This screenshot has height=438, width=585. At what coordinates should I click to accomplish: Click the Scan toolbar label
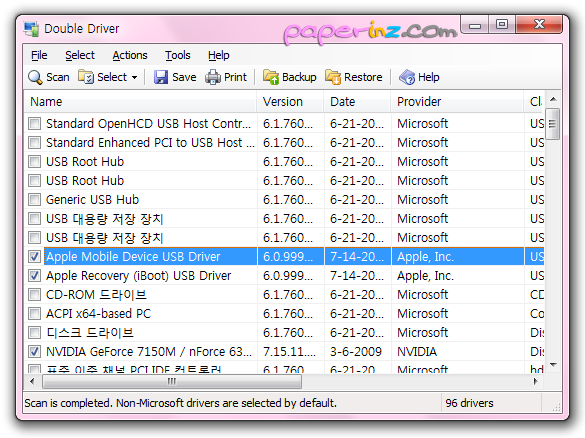[x=57, y=77]
